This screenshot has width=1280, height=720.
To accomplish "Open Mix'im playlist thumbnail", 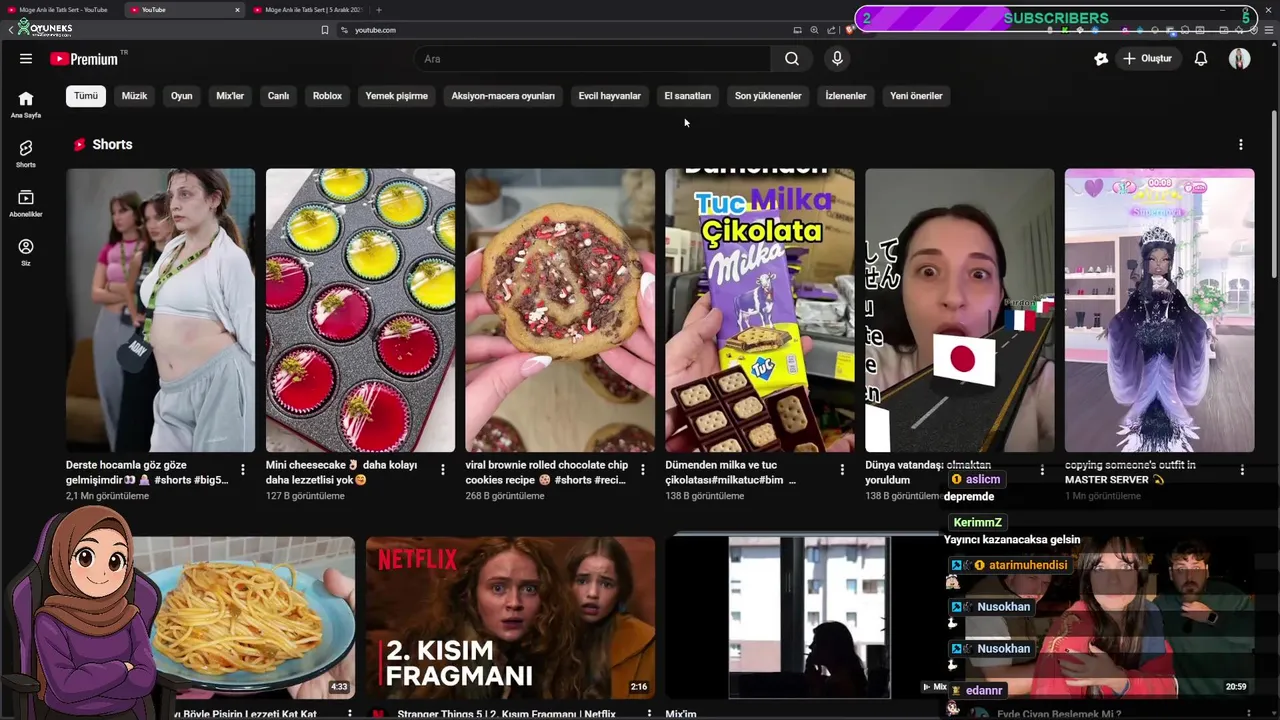I will click(x=808, y=618).
